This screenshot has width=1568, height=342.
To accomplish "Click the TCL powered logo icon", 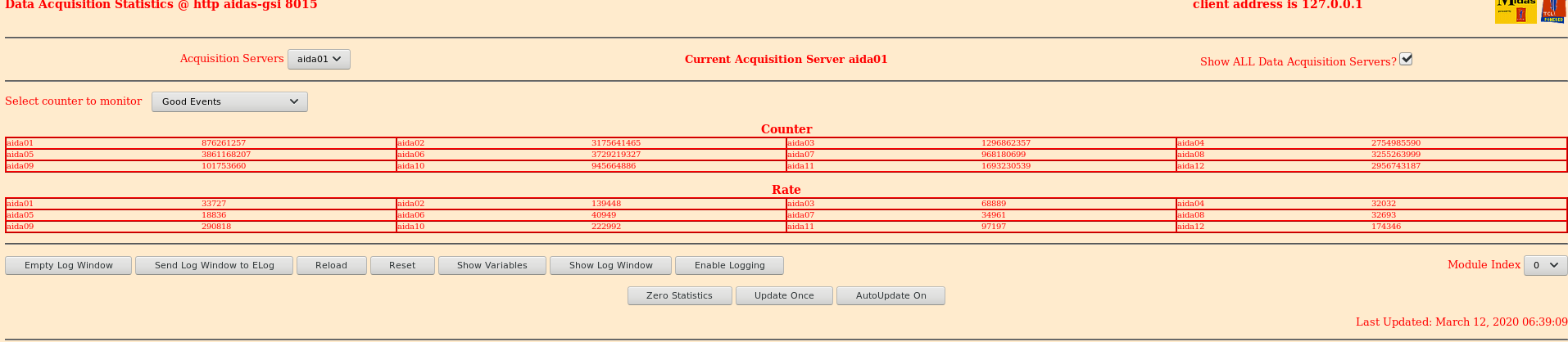I will [1552, 11].
